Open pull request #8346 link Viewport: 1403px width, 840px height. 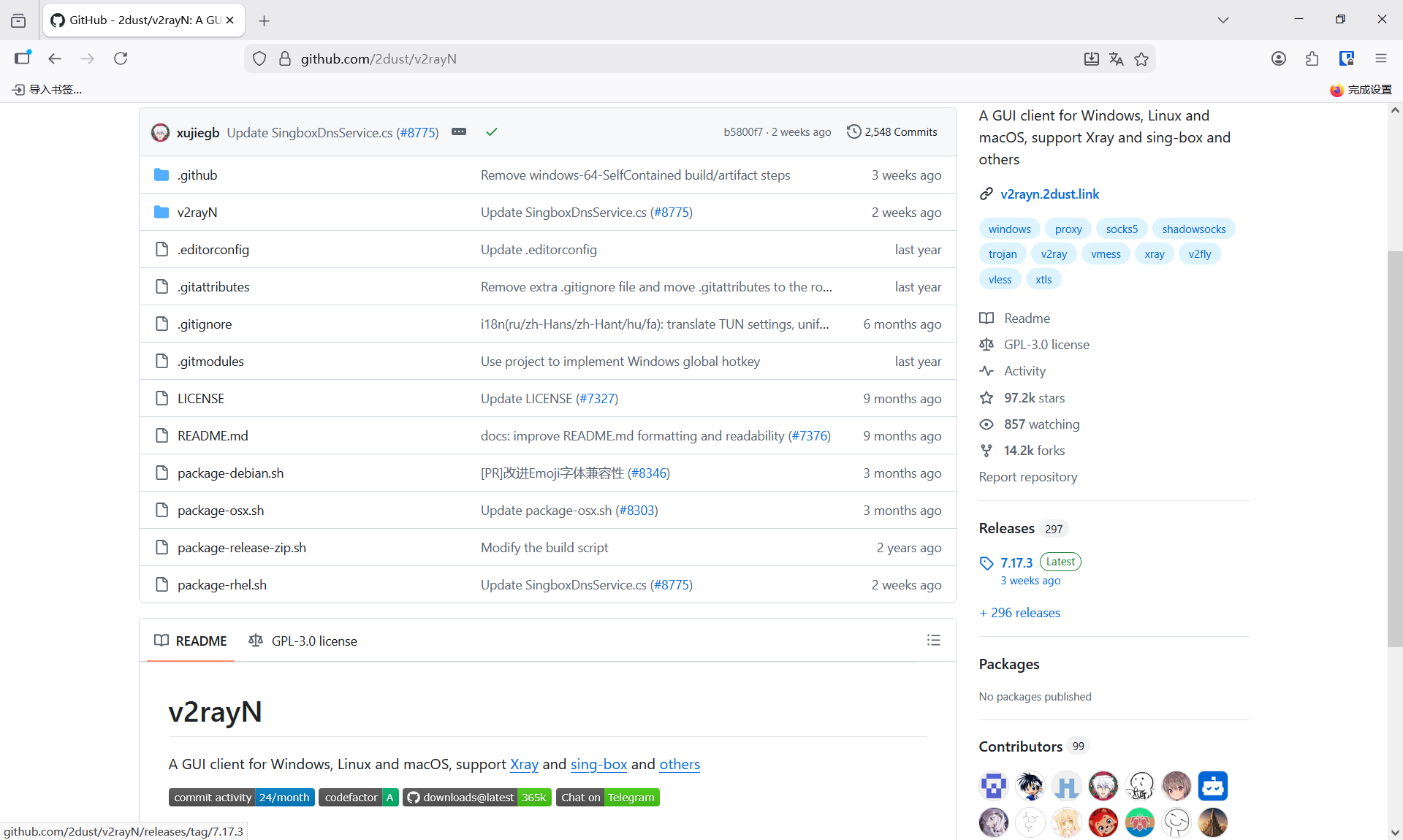pyautogui.click(x=648, y=473)
